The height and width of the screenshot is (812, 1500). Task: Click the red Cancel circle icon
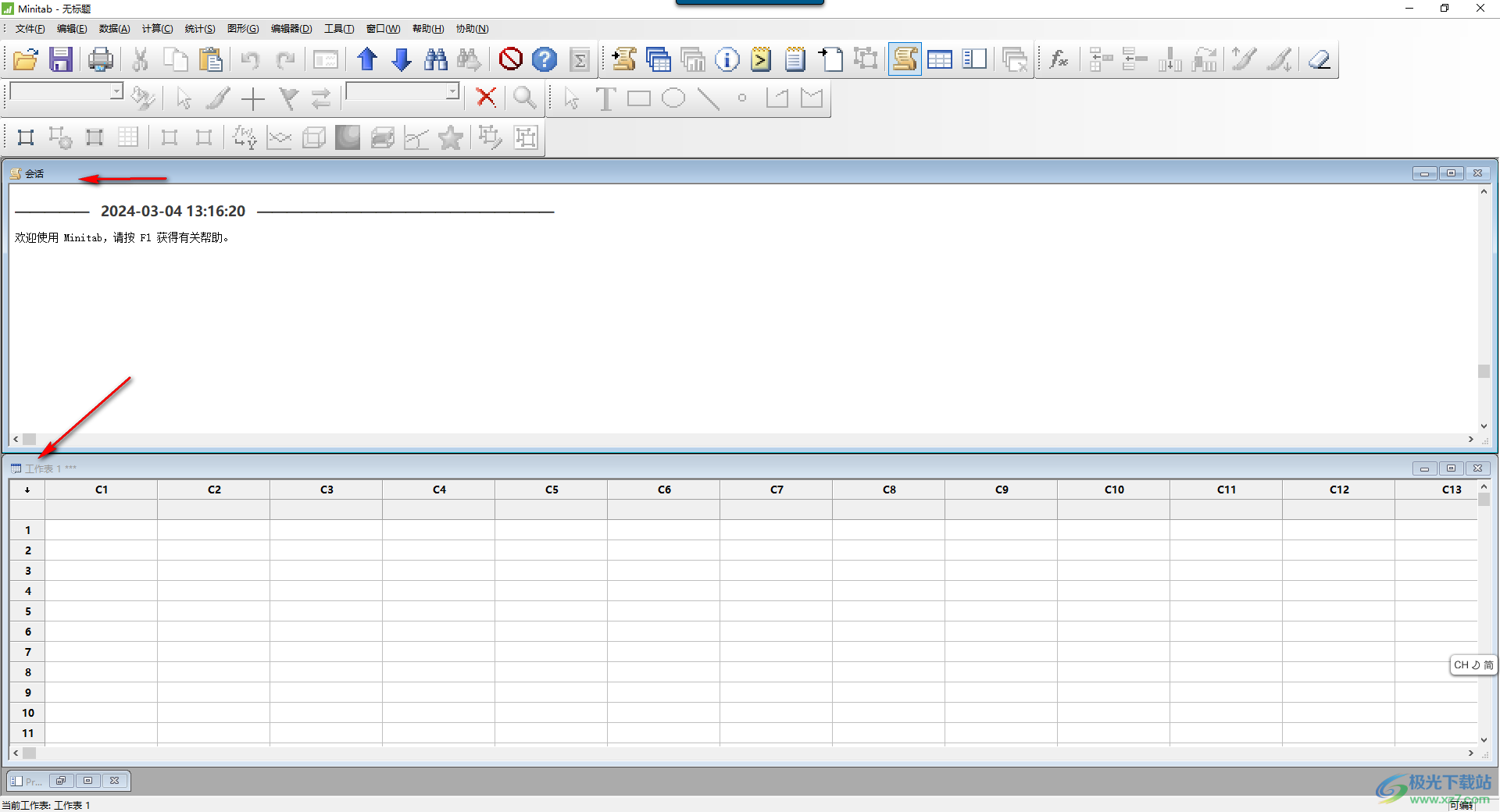511,59
